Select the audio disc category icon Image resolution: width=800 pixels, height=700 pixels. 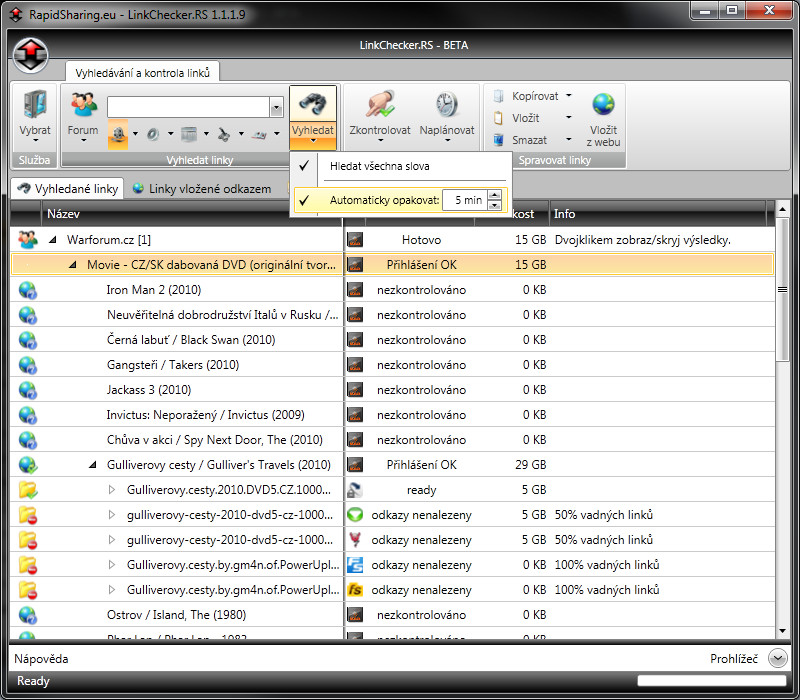click(153, 134)
